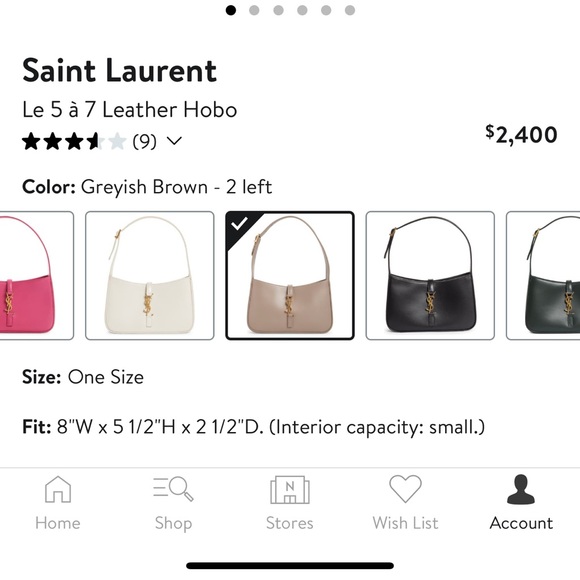Open the Stores building icon

[x=290, y=489]
